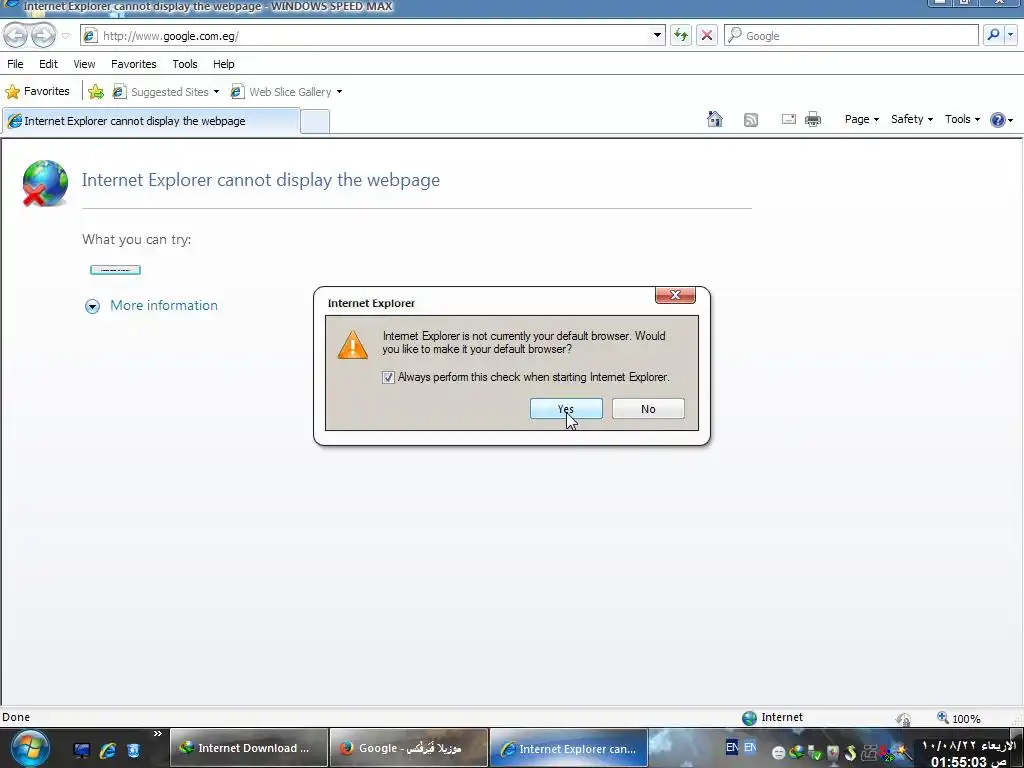Viewport: 1024px width, 768px height.
Task: Click Show Desktop quick launch icon
Action: coord(81,750)
